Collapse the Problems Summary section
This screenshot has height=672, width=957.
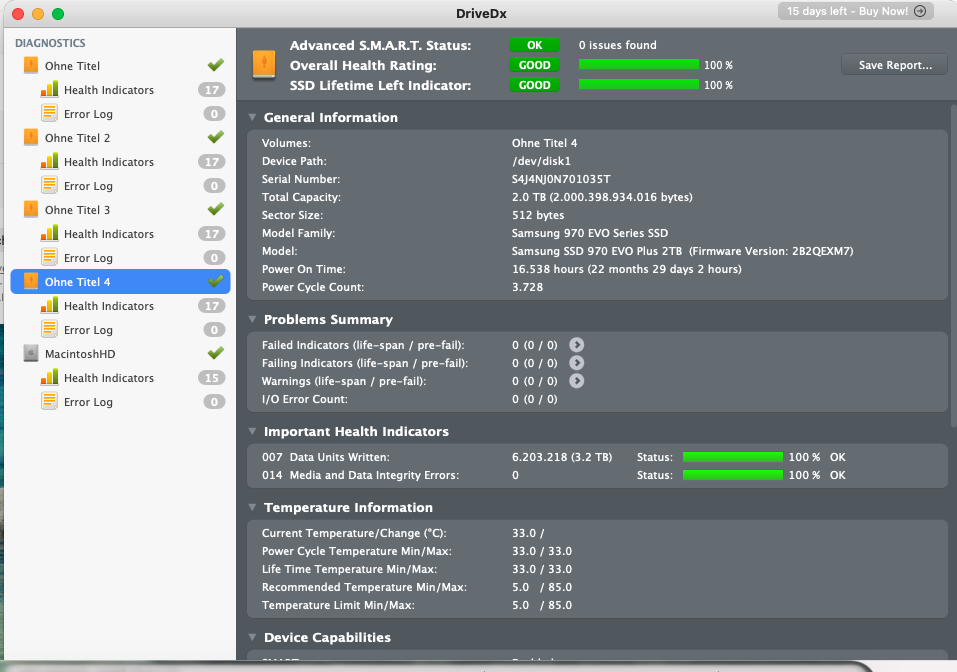tap(253, 320)
